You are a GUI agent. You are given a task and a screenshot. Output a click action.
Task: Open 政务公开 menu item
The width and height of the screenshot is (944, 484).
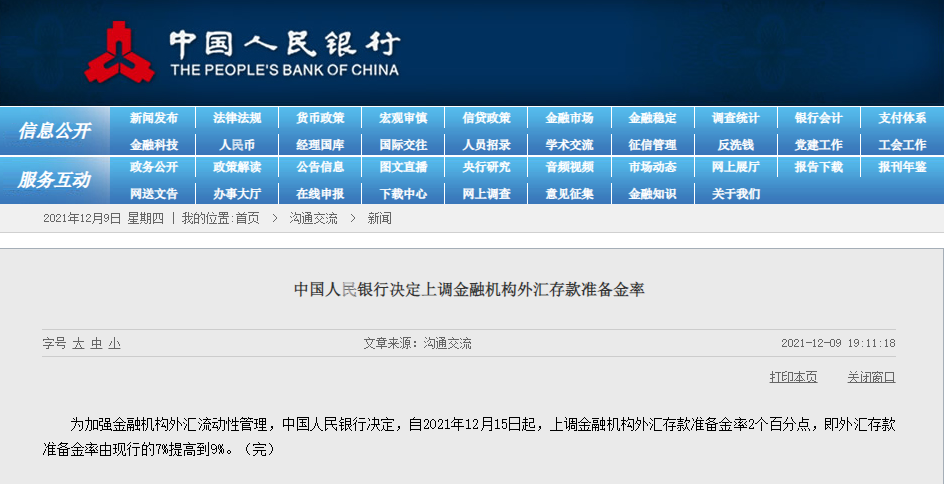coord(154,167)
